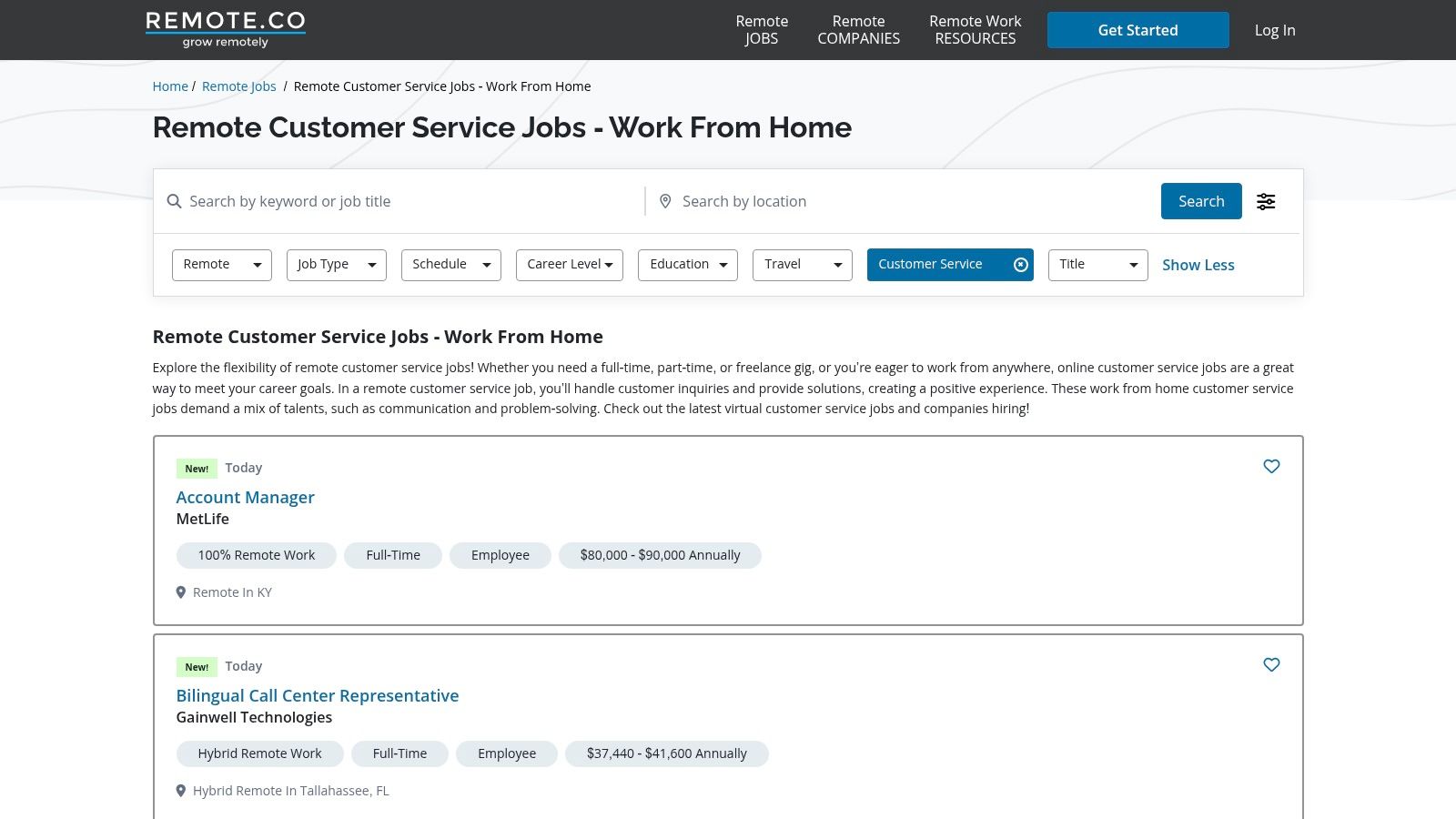
Task: Remove the Customer Service filter
Action: pyautogui.click(x=1020, y=264)
